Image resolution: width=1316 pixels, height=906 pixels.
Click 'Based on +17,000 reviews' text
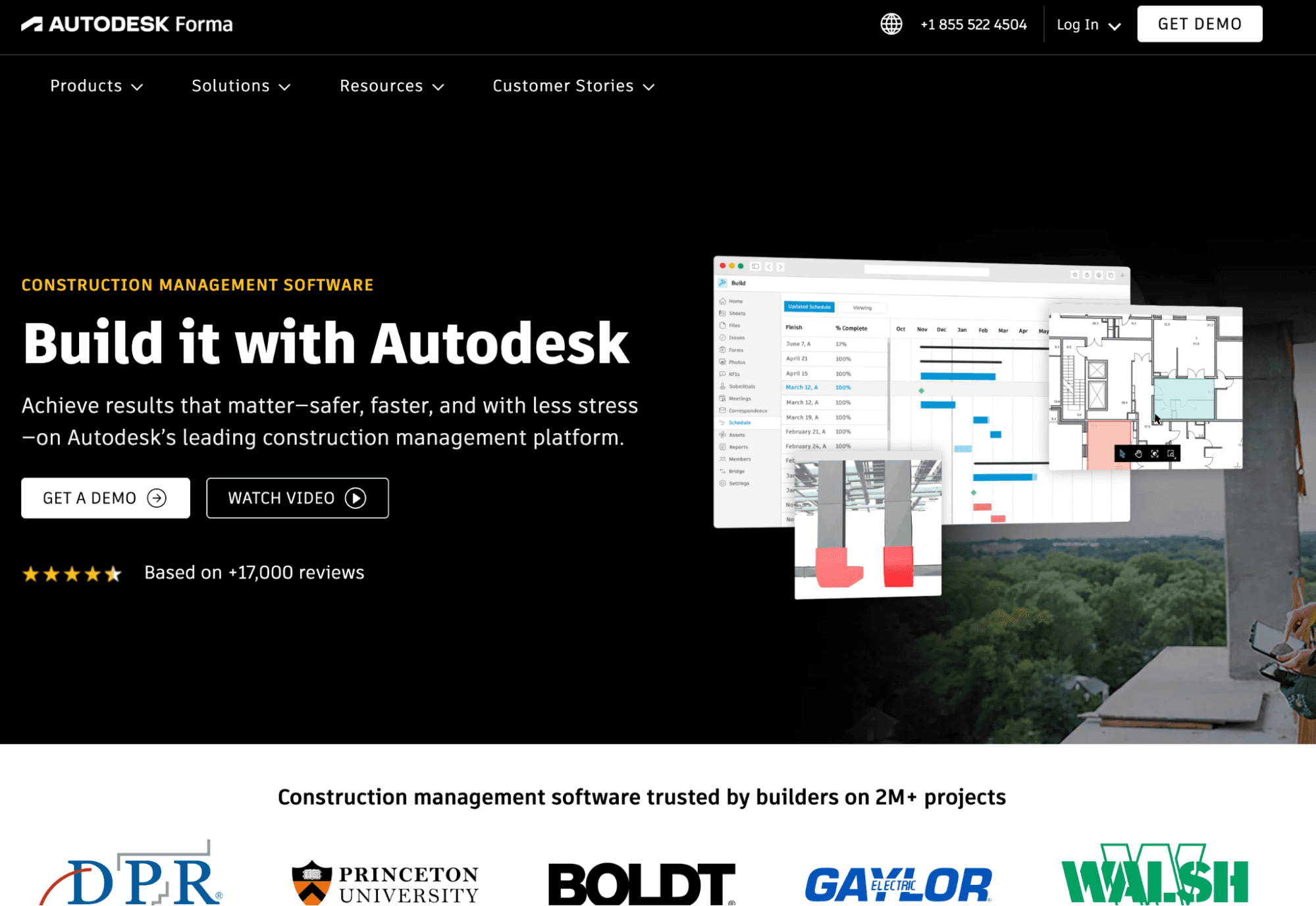(254, 573)
